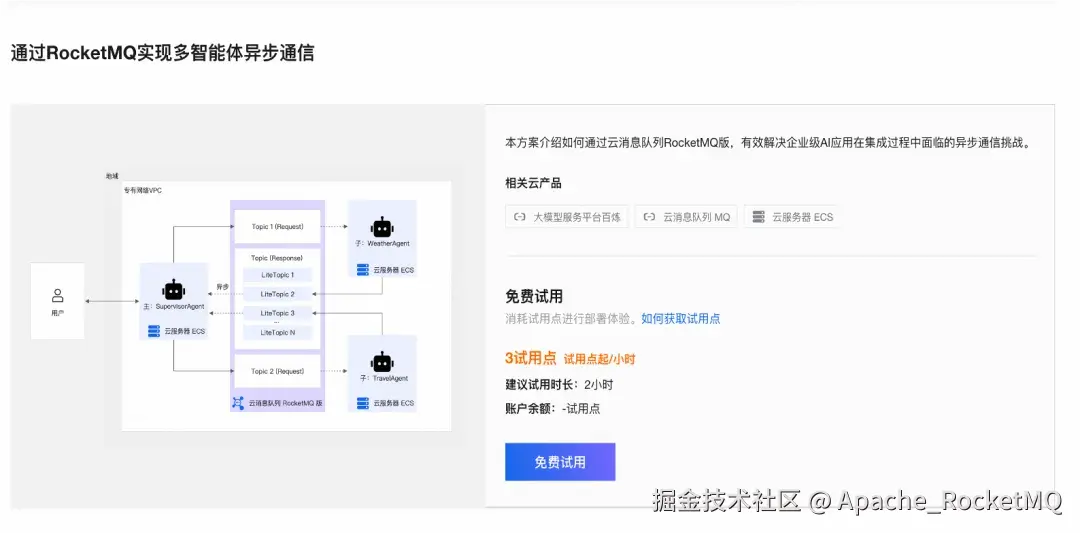Screen dimensions: 1080x533
Task: Select the 云服务器 ECS product tag
Action: 791,217
